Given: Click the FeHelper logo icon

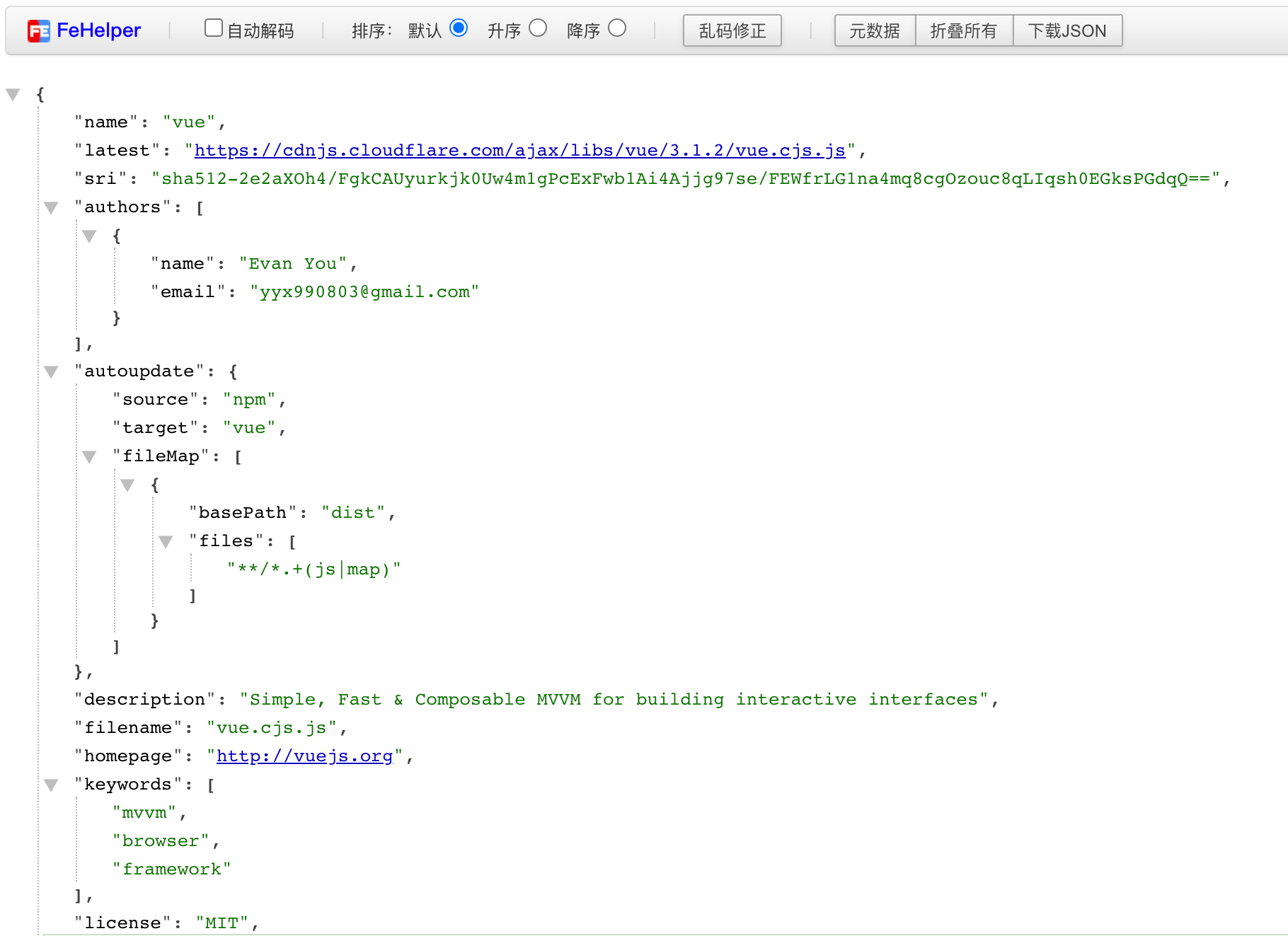Looking at the screenshot, I should tap(39, 31).
